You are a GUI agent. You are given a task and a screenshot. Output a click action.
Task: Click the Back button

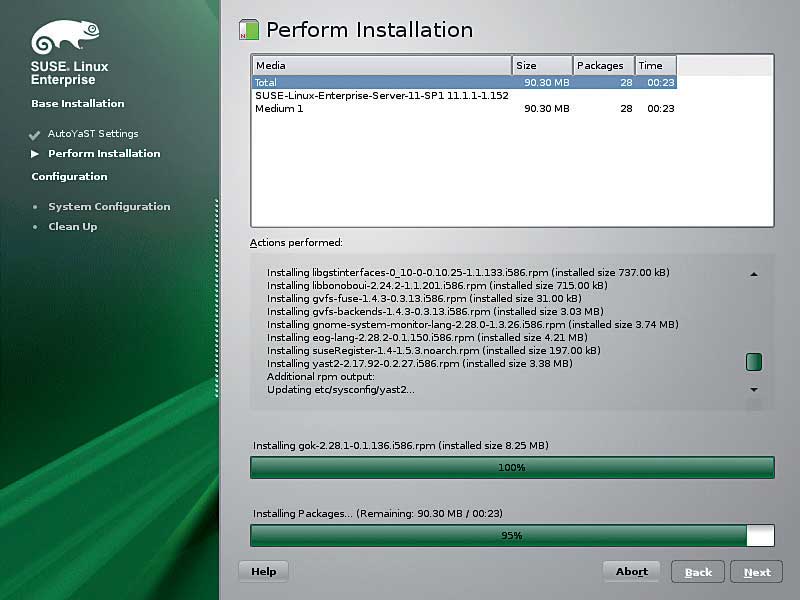698,572
